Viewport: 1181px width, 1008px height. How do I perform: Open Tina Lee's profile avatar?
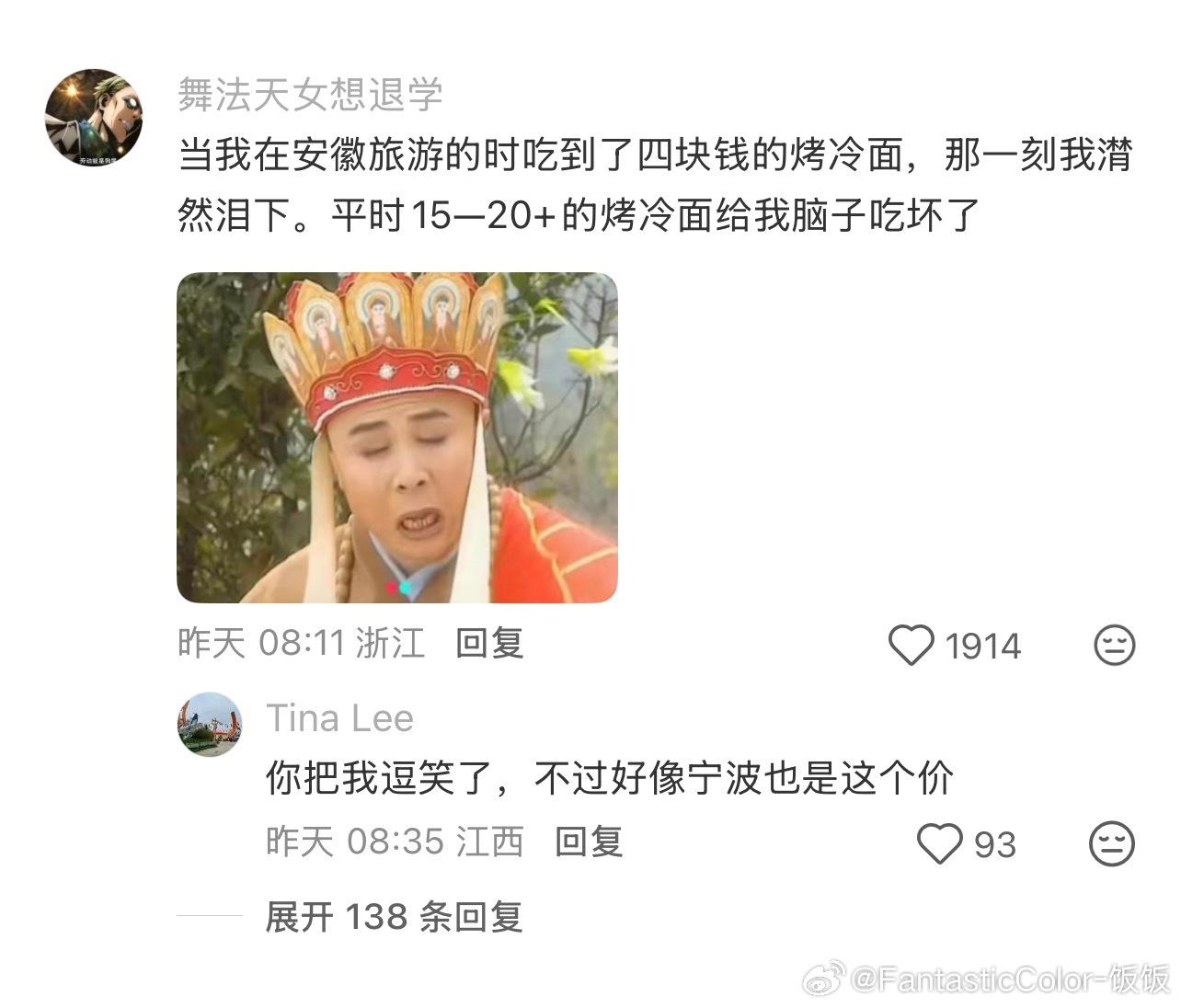(x=209, y=724)
